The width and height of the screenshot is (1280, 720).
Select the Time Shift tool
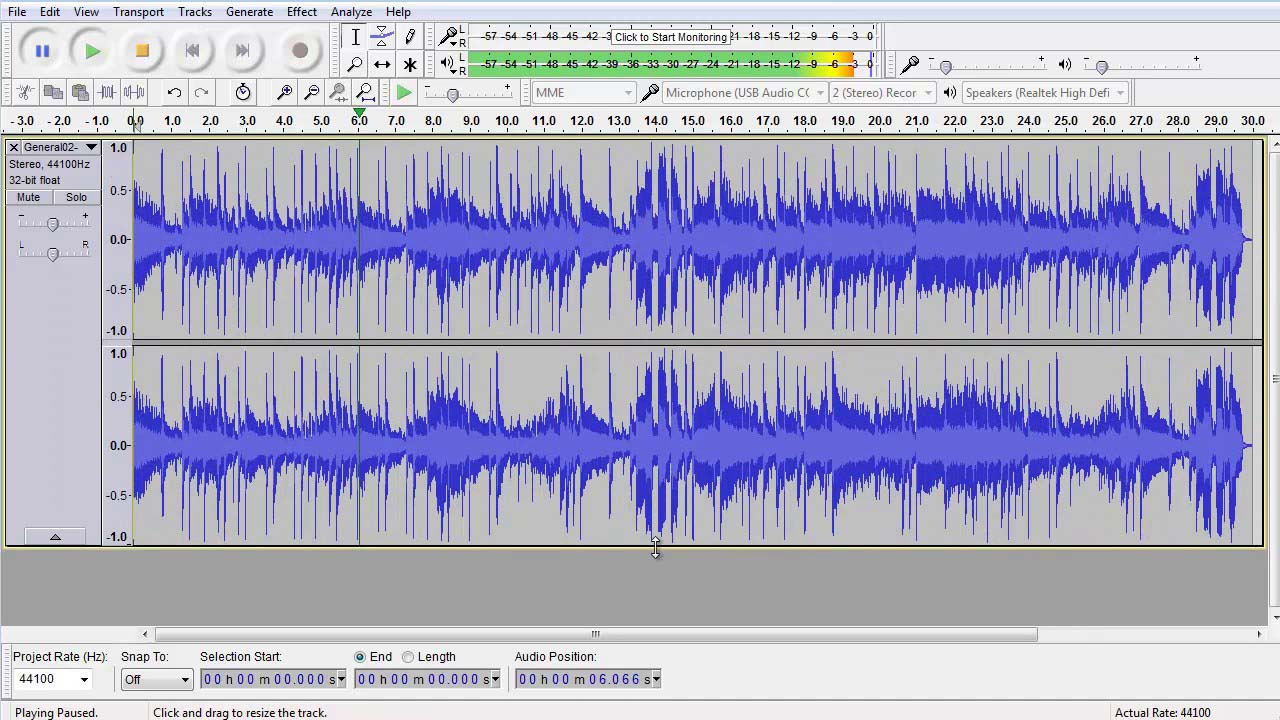(x=382, y=64)
